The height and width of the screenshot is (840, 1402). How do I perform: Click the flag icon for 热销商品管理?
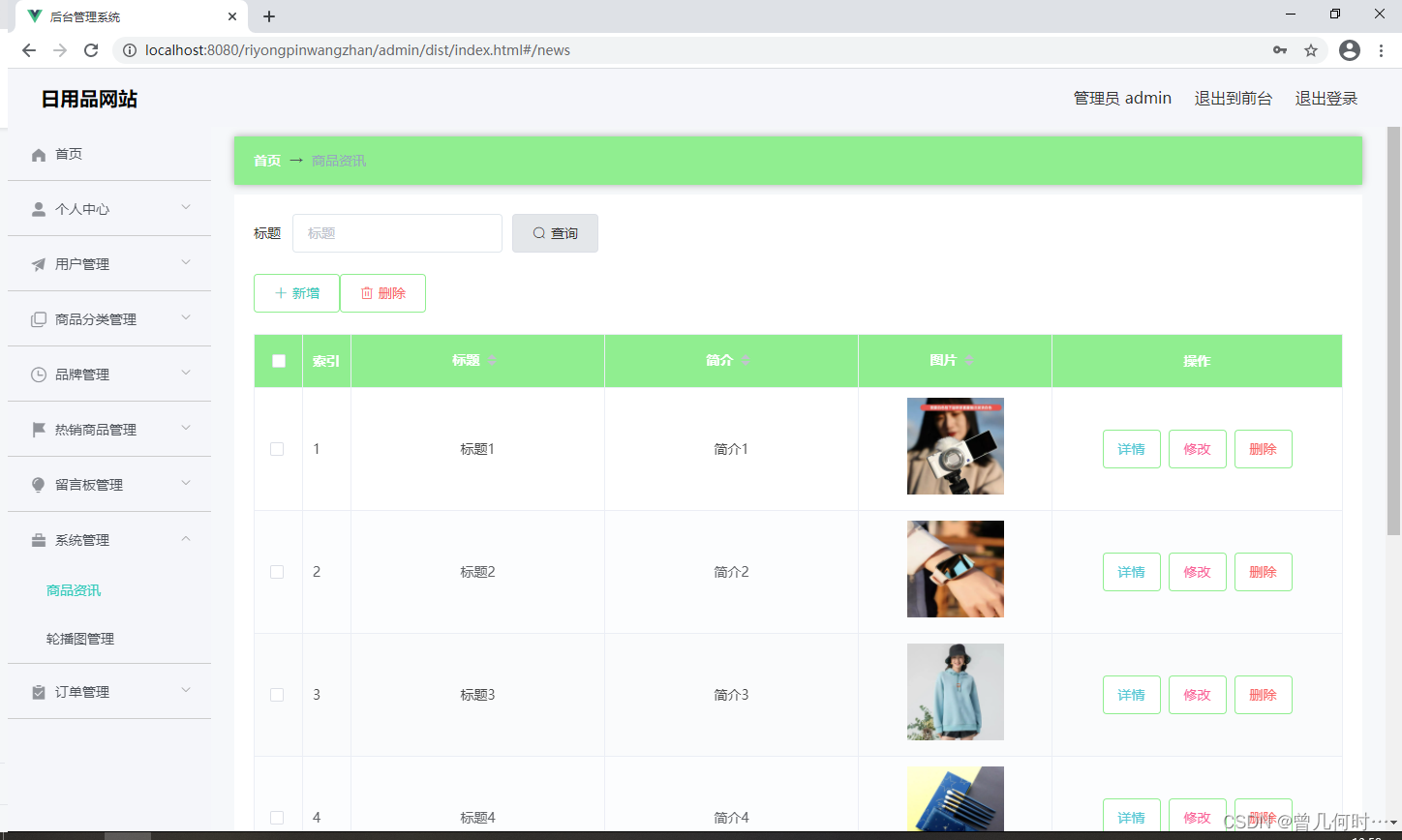pyautogui.click(x=39, y=430)
